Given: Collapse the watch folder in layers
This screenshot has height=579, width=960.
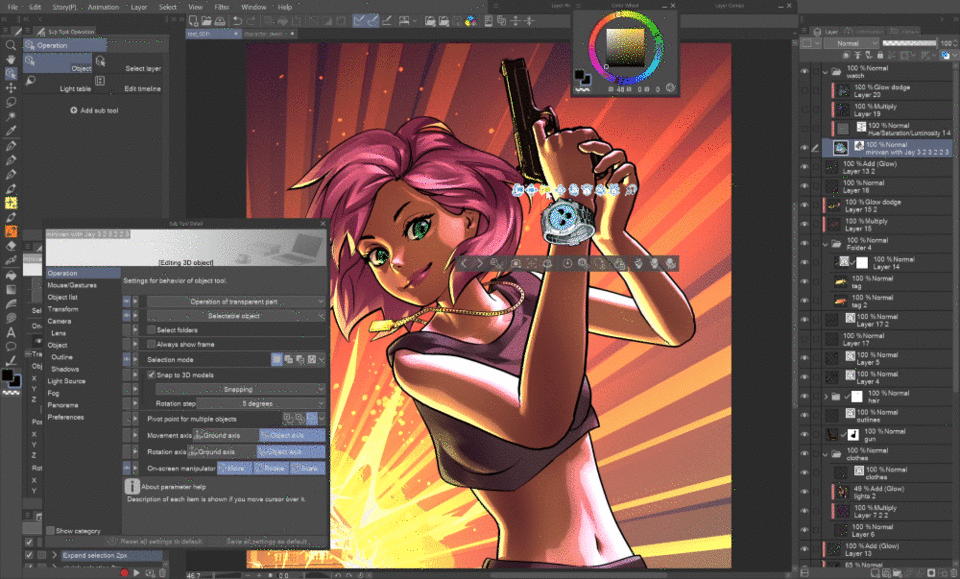Looking at the screenshot, I should [x=826, y=72].
